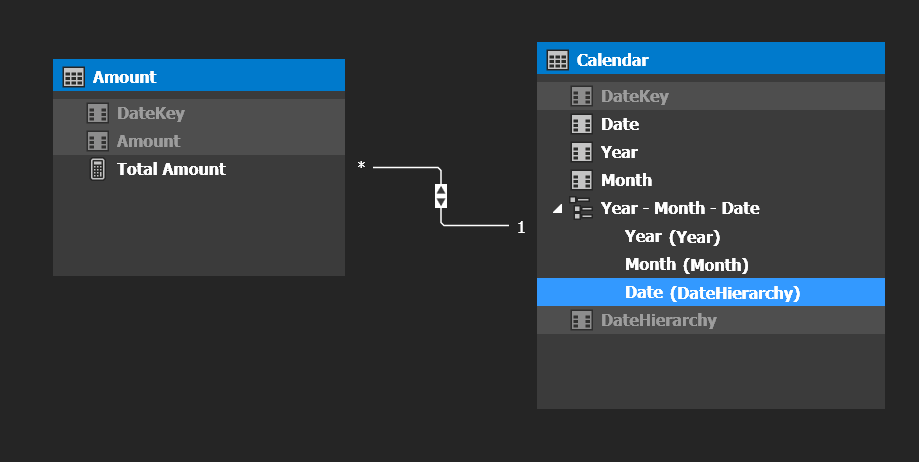This screenshot has height=462, width=919.
Task: Select the Calendar table title
Action: click(x=612, y=60)
